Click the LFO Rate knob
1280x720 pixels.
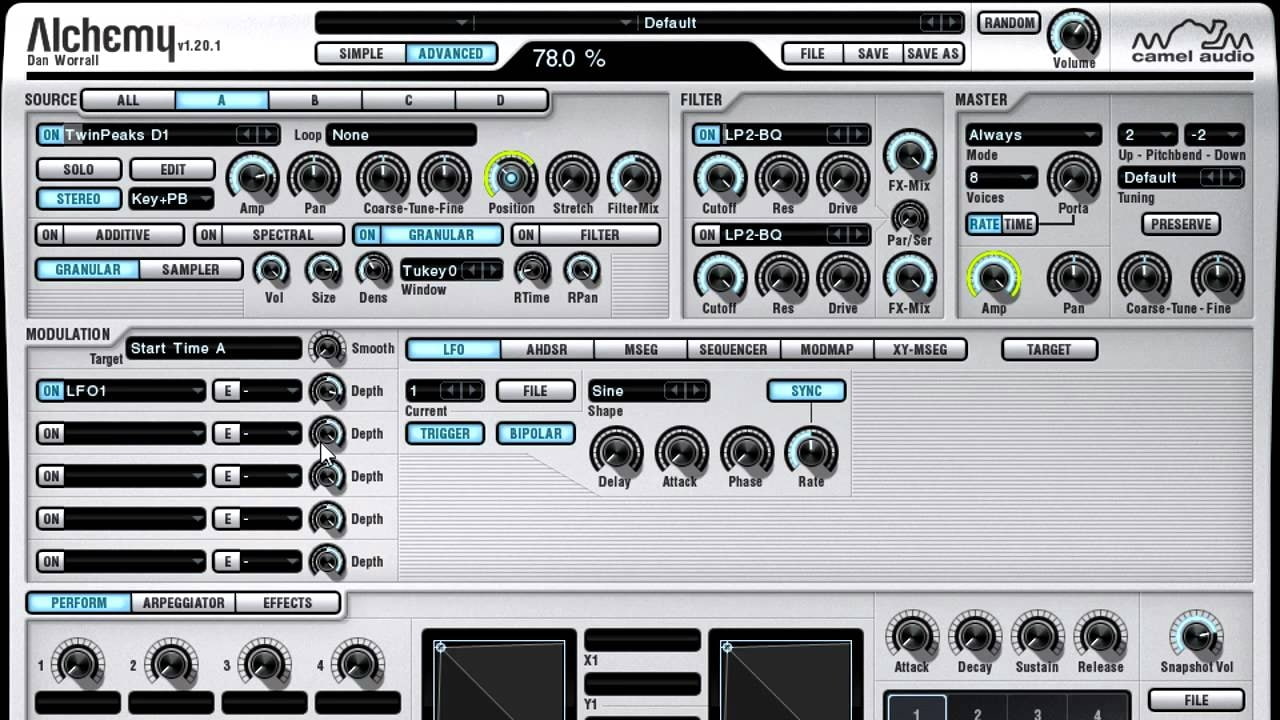click(811, 452)
